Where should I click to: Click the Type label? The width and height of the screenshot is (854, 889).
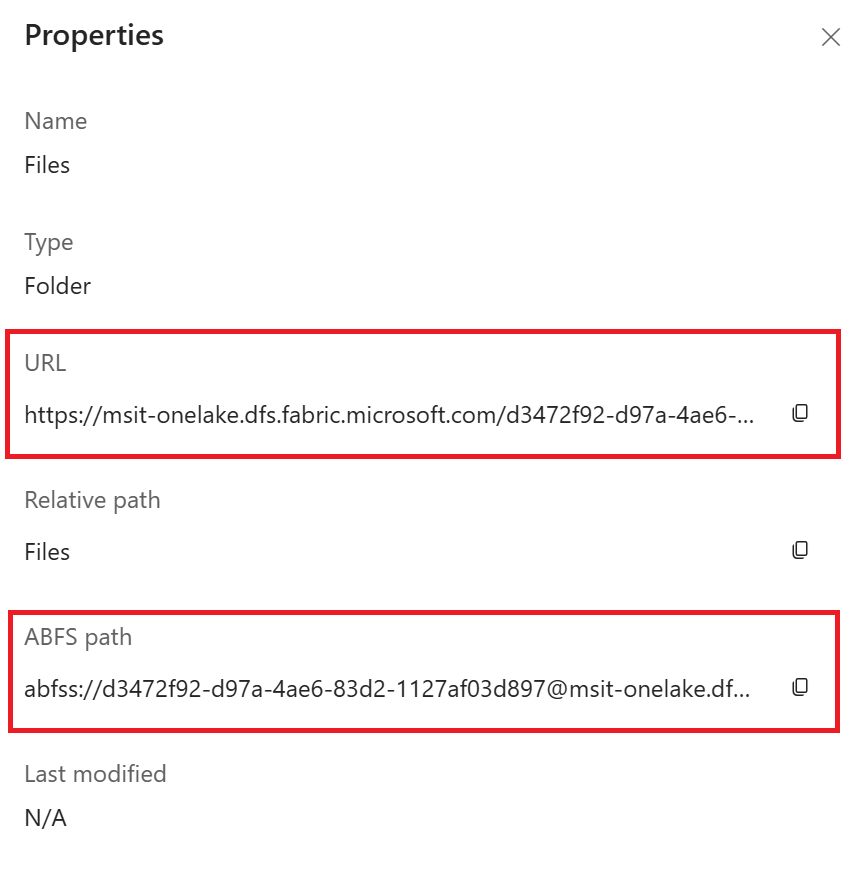pos(49,243)
